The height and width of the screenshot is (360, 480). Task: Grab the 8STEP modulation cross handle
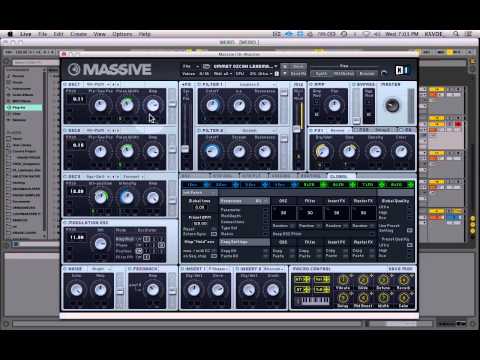coord(411,185)
